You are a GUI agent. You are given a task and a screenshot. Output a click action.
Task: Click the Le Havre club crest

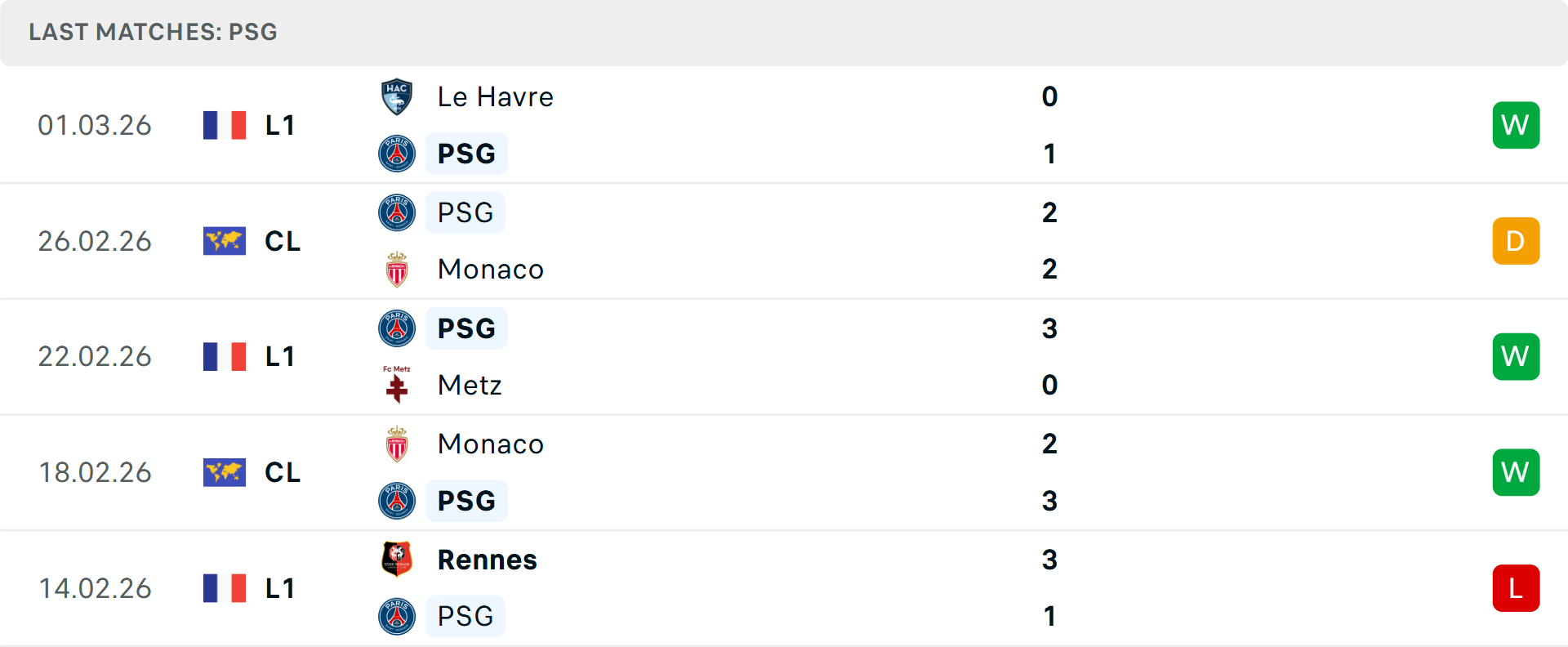[x=397, y=97]
